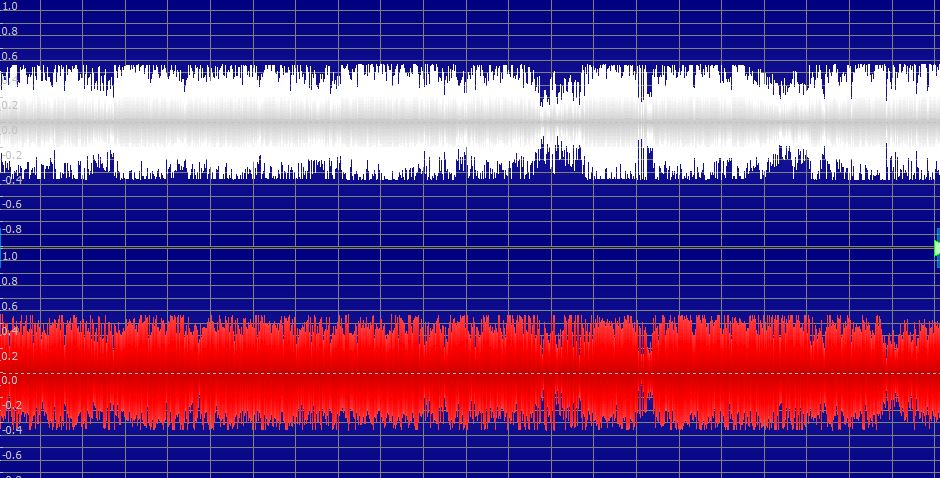Image resolution: width=940 pixels, height=478 pixels.
Task: Click the 0.0 amplitude label in red channel
Action: (x=10, y=380)
